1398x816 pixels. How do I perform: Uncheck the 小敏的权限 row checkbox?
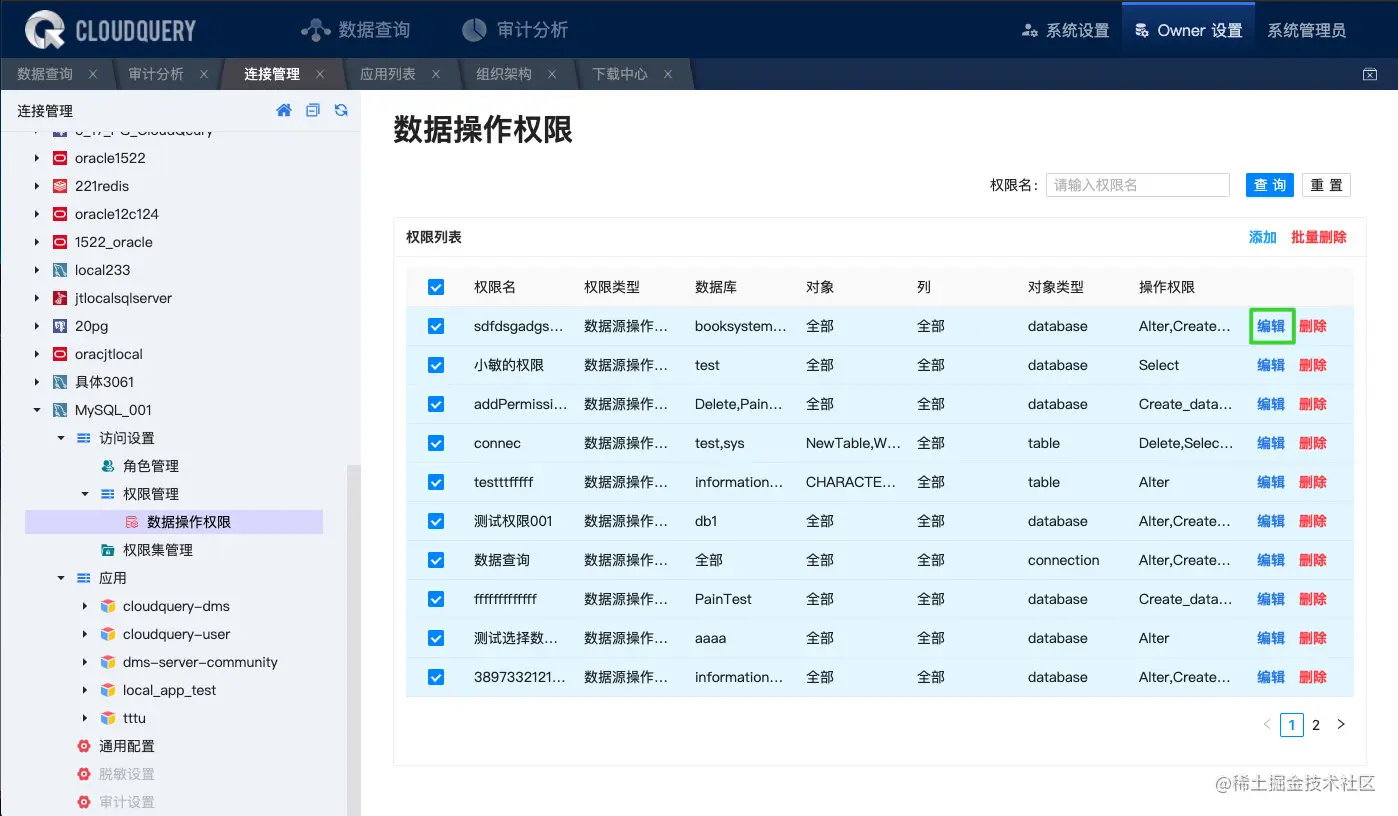[436, 365]
